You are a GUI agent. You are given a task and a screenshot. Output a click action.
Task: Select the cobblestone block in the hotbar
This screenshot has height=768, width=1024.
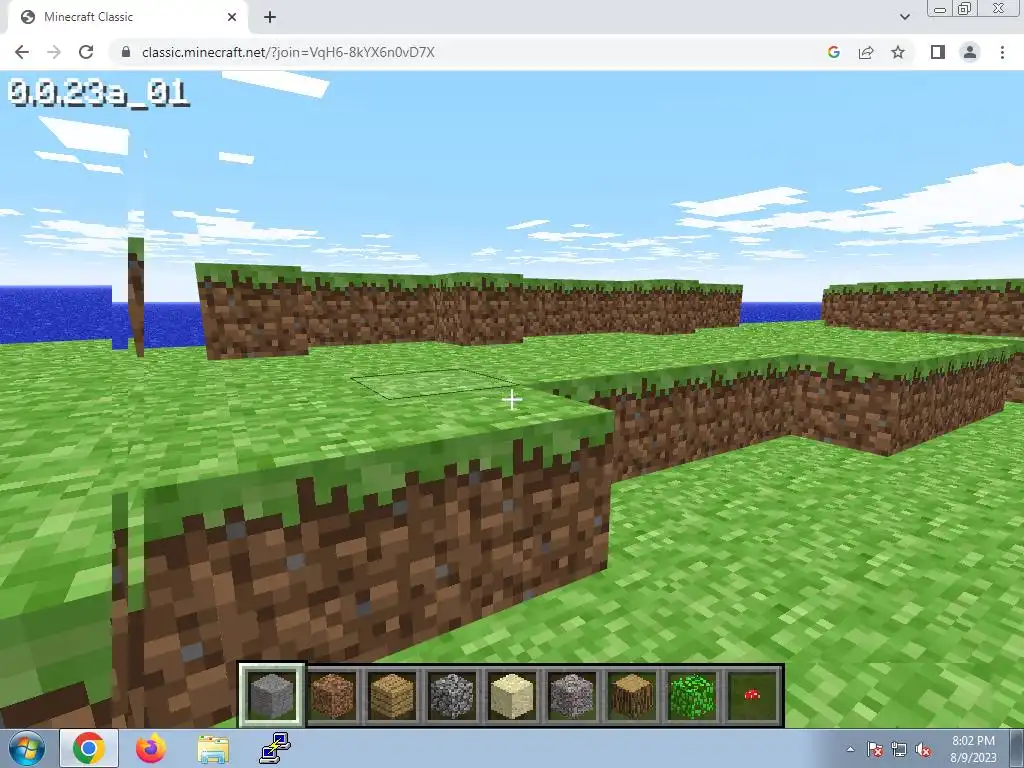tap(452, 696)
